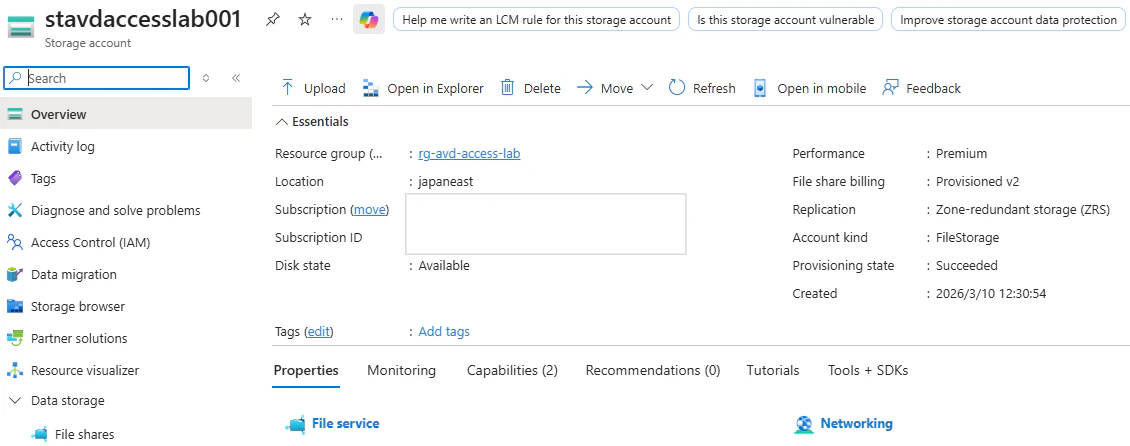Click the Access Control (IAM) icon
The width and height of the screenshot is (1130, 446).
14,242
